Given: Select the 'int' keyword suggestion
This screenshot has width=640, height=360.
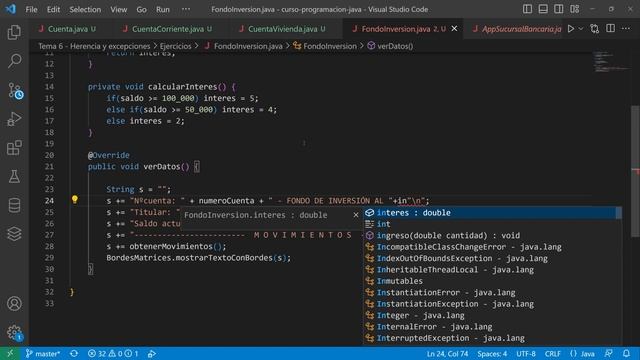Looking at the screenshot, I should click(492, 224).
